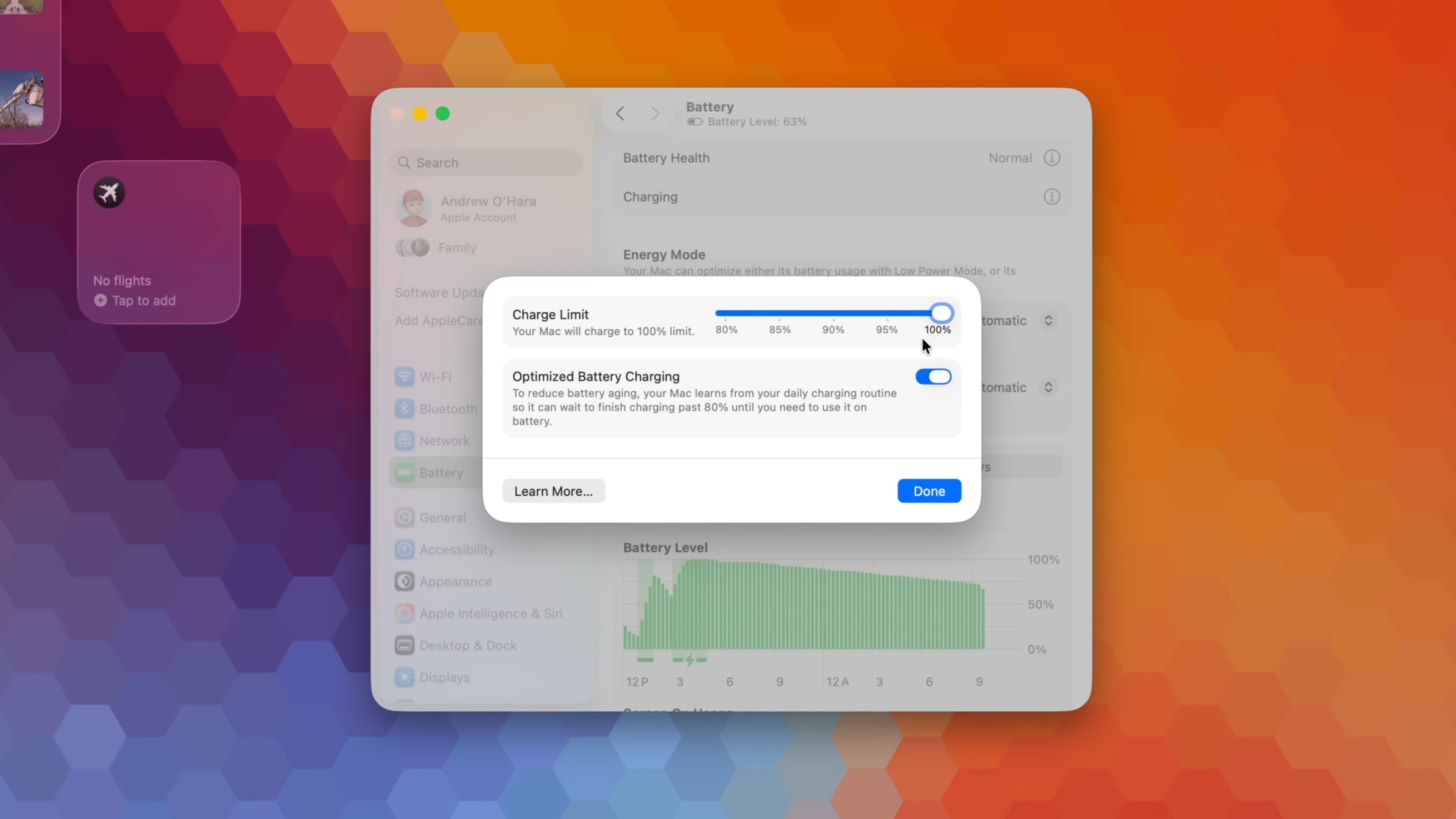Select Add AppleCare in the sidebar
The height and width of the screenshot is (819, 1456).
pos(439,320)
